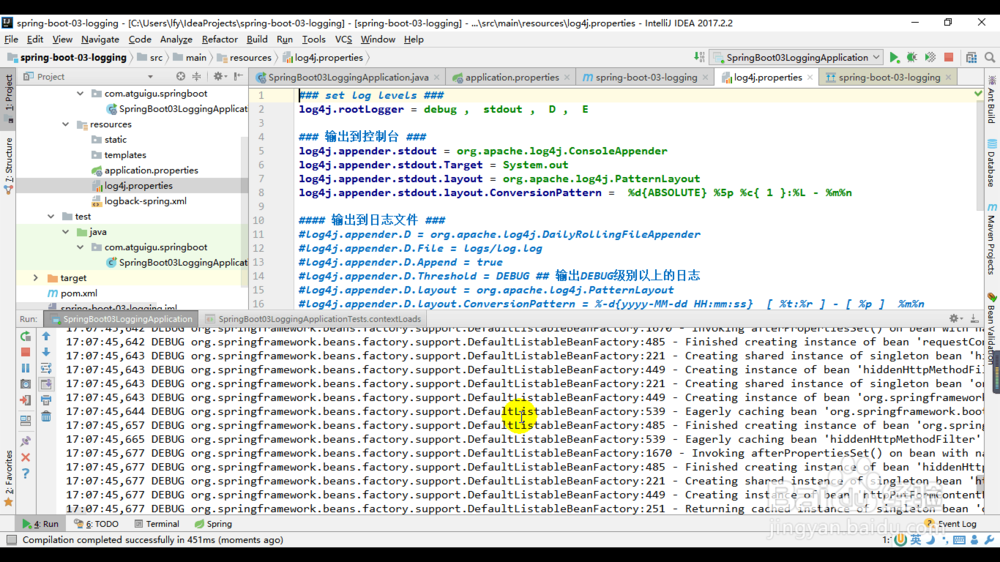Open the Terminal tool window
1000x562 pixels.
pos(157,524)
